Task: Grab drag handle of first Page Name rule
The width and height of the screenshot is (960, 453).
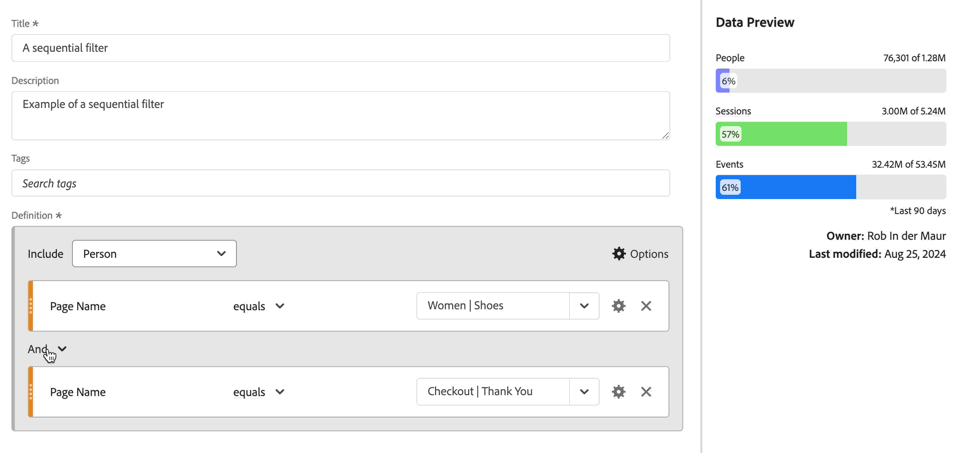Action: 31,306
